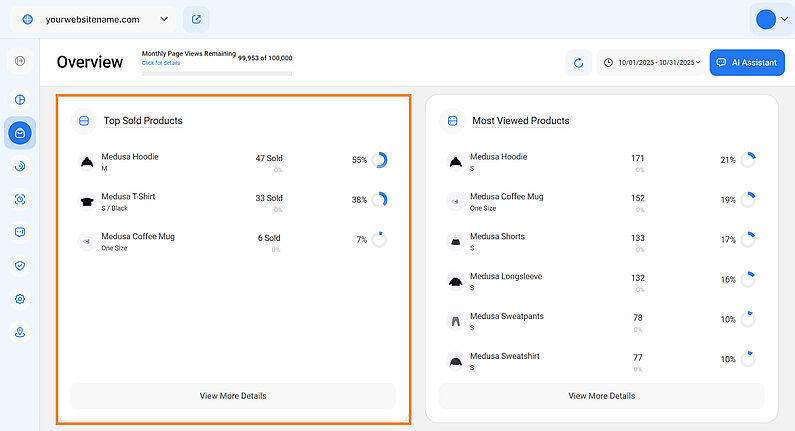795x431 pixels.
Task: Click the sidebar collapse arrow icon
Action: [20, 62]
